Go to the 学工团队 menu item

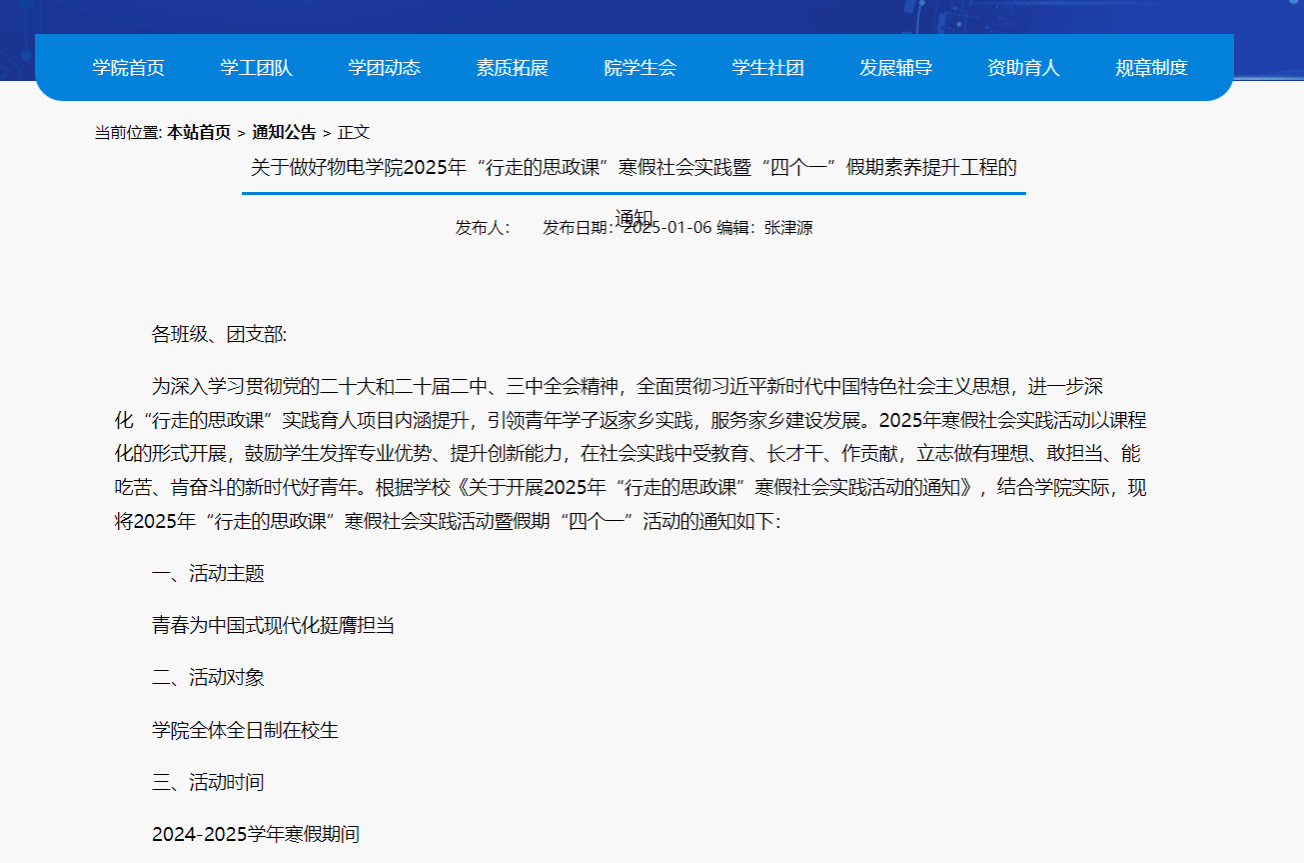[256, 68]
